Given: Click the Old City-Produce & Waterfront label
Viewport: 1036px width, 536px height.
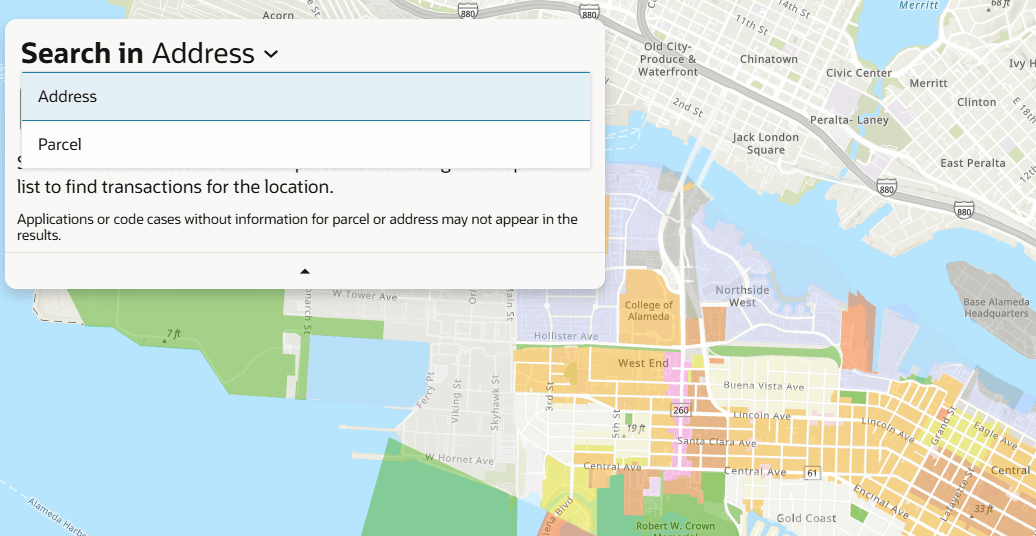Looking at the screenshot, I should click(x=667, y=59).
